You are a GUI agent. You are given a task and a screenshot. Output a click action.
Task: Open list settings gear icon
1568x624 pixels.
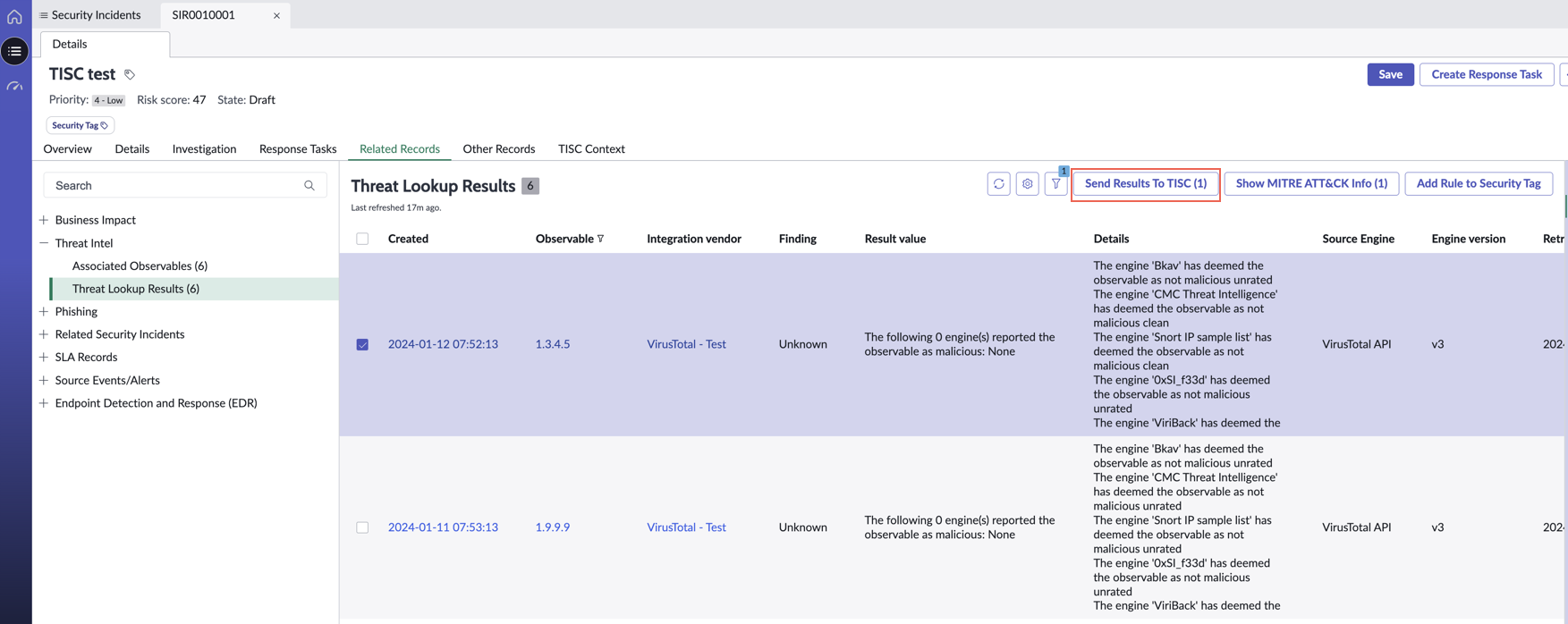[1027, 183]
